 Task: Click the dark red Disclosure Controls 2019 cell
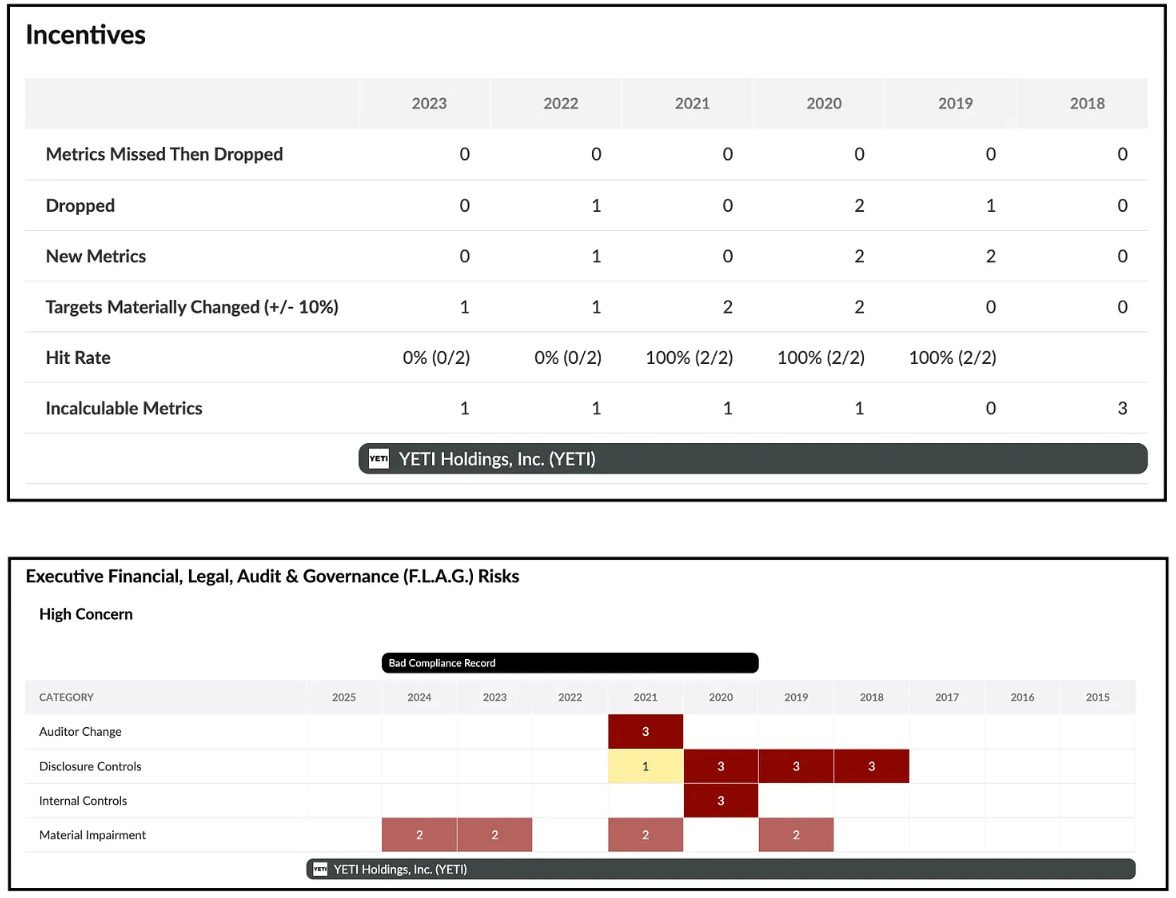coord(796,766)
